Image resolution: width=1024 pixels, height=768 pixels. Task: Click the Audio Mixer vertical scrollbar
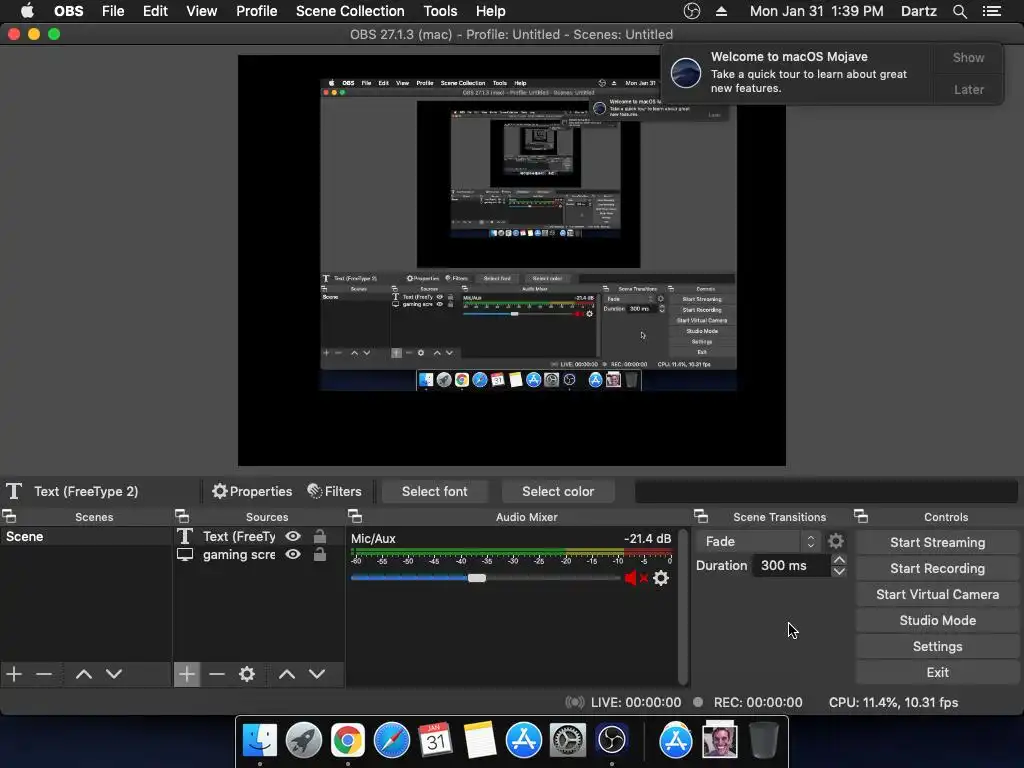(x=683, y=607)
